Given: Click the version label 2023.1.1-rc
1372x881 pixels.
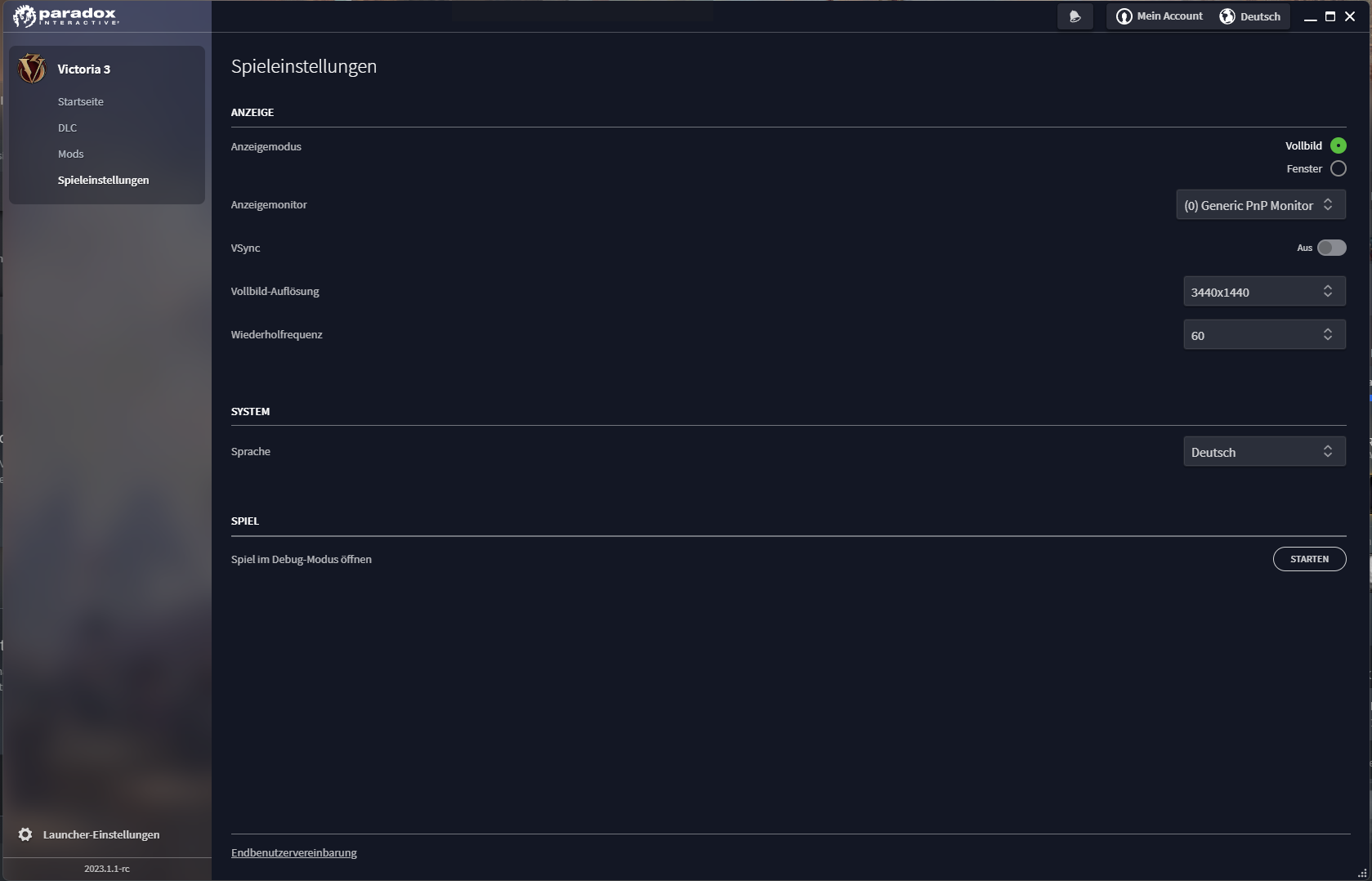Looking at the screenshot, I should pos(107,869).
